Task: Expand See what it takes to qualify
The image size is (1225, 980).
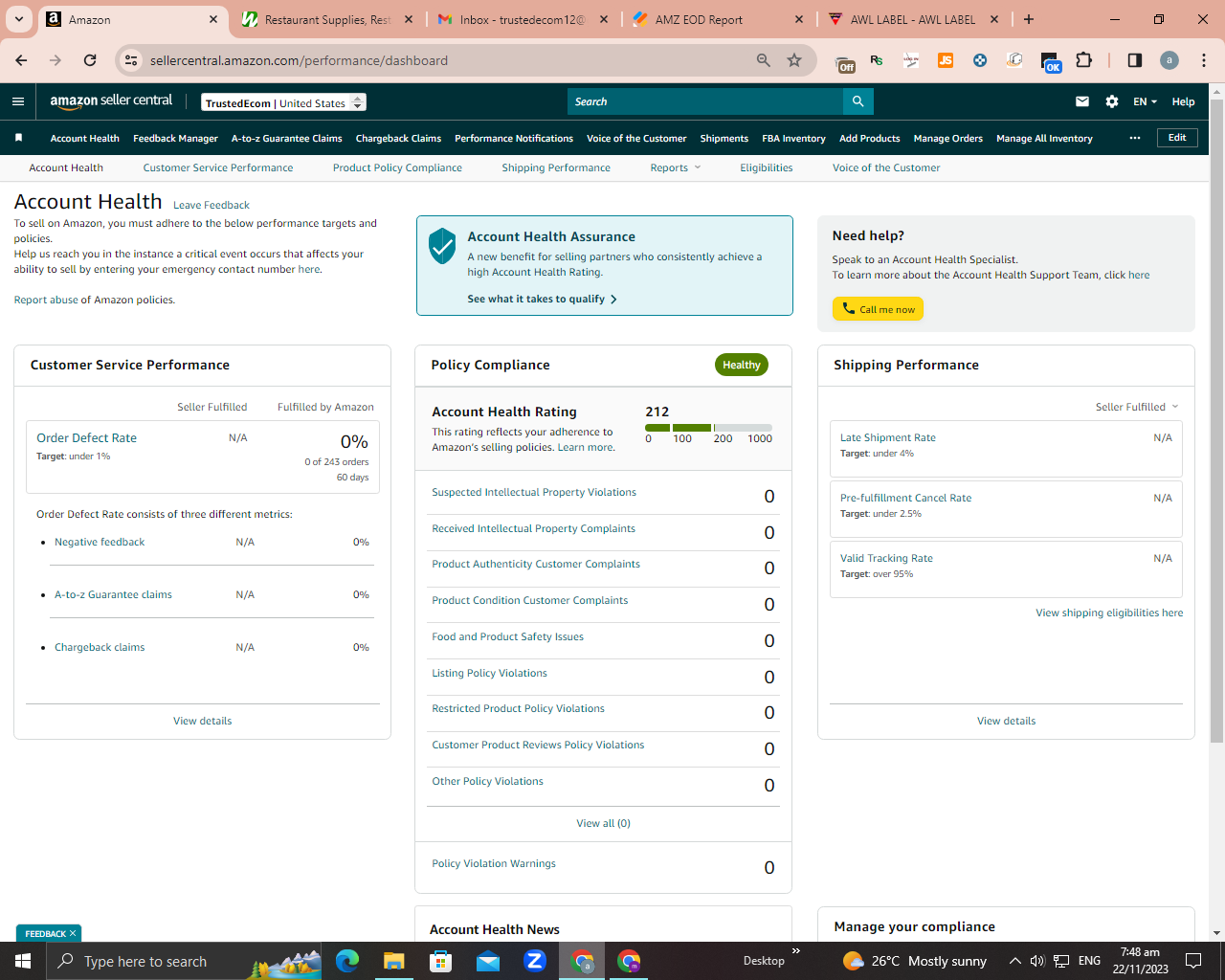Action: tap(542, 299)
